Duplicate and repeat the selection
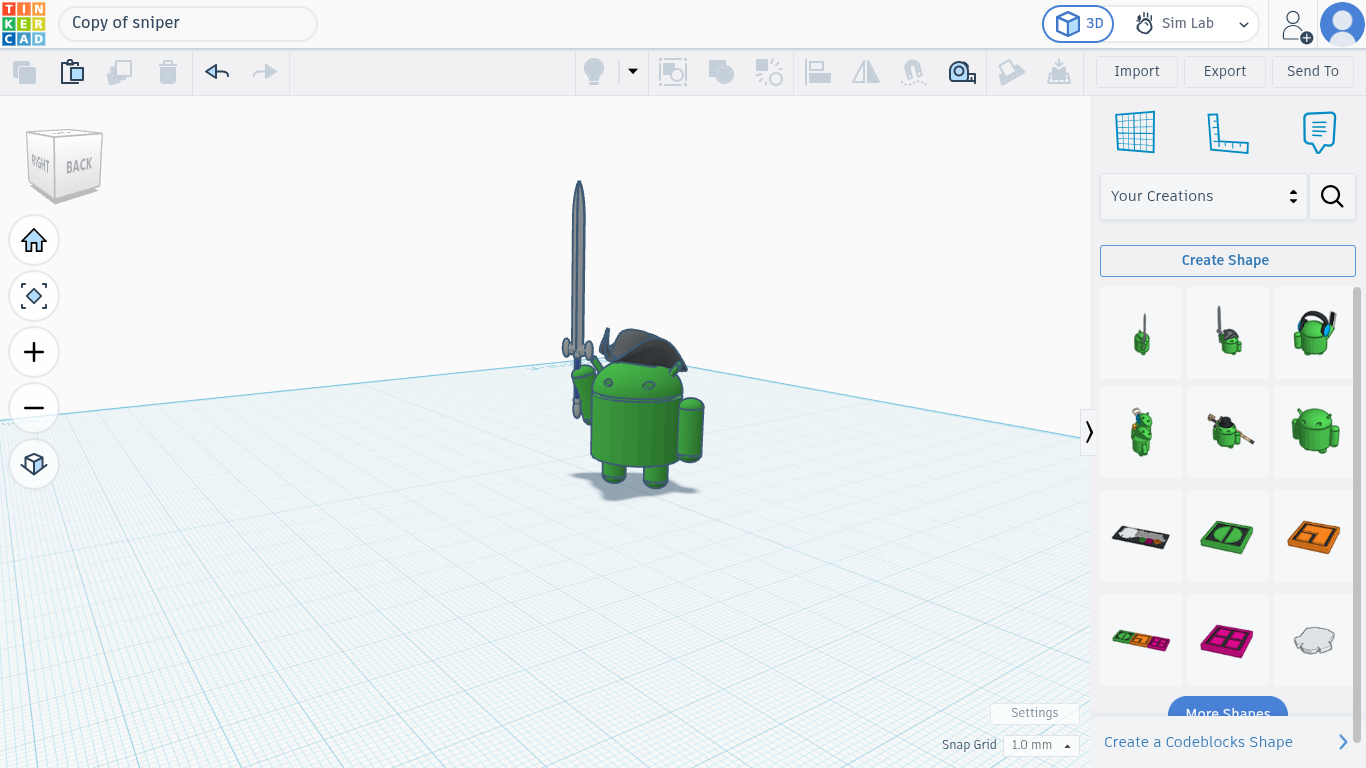 point(120,72)
